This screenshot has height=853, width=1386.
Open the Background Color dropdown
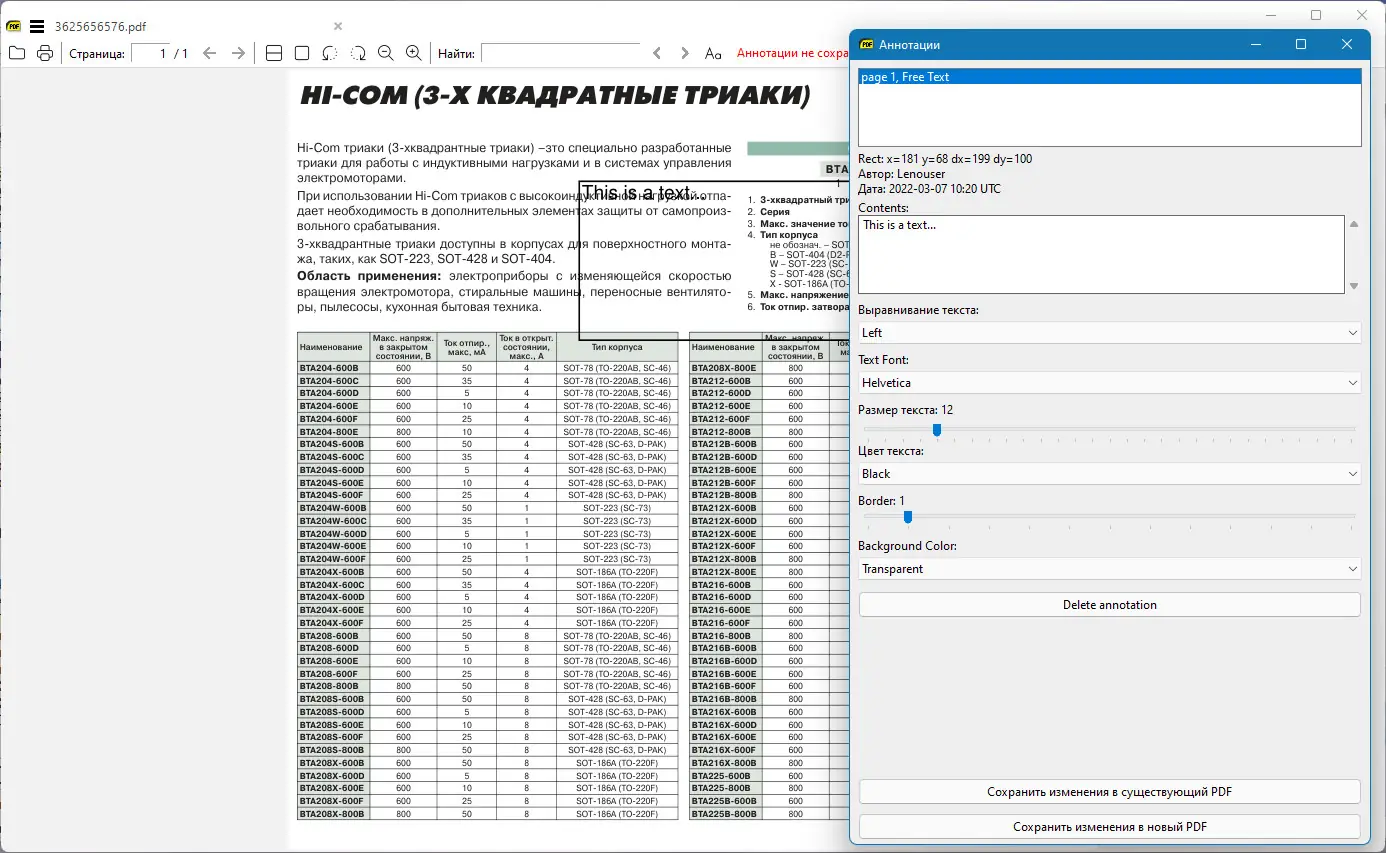[1109, 569]
